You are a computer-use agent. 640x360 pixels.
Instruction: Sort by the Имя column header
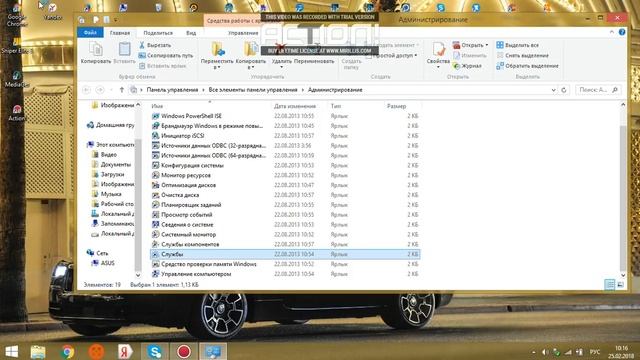pyautogui.click(x=157, y=106)
